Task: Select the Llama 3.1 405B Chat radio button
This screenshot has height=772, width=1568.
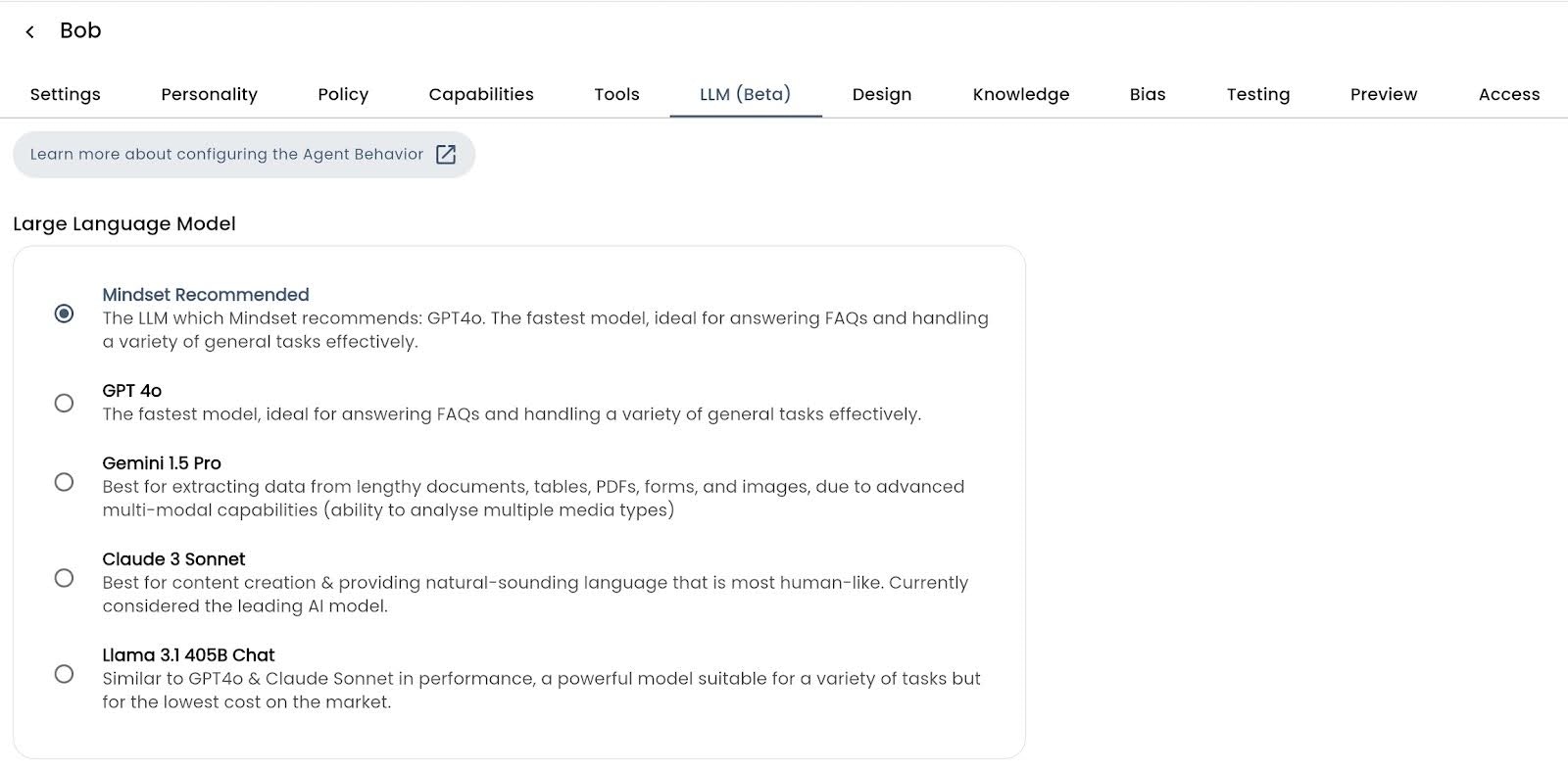Action: click(x=64, y=674)
